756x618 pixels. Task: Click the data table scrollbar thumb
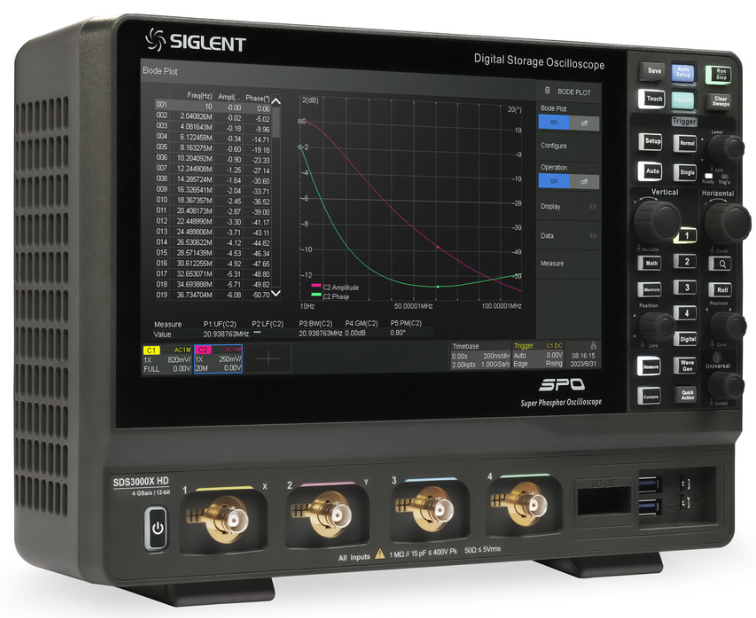(276, 122)
